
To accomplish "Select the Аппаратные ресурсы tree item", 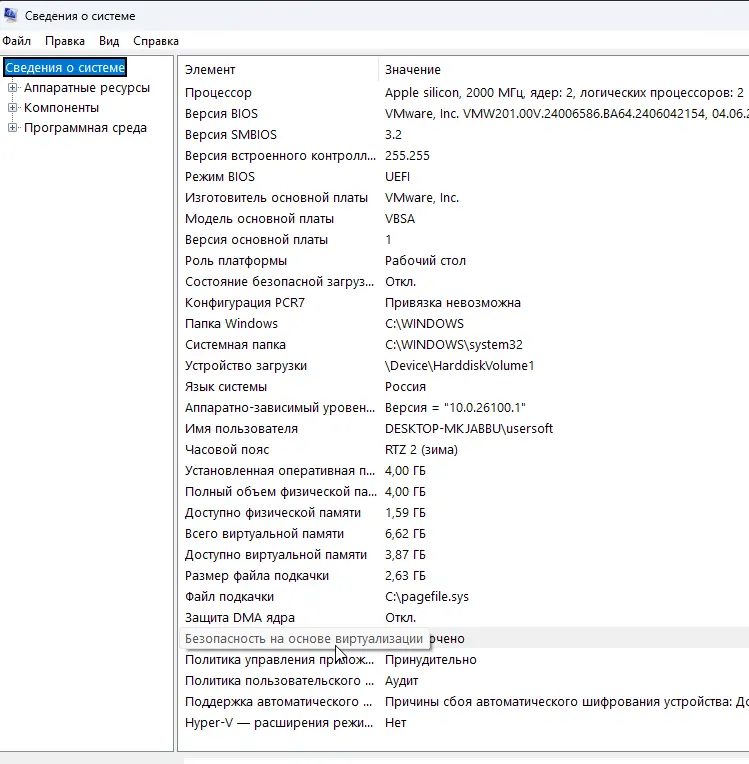I will [86, 88].
